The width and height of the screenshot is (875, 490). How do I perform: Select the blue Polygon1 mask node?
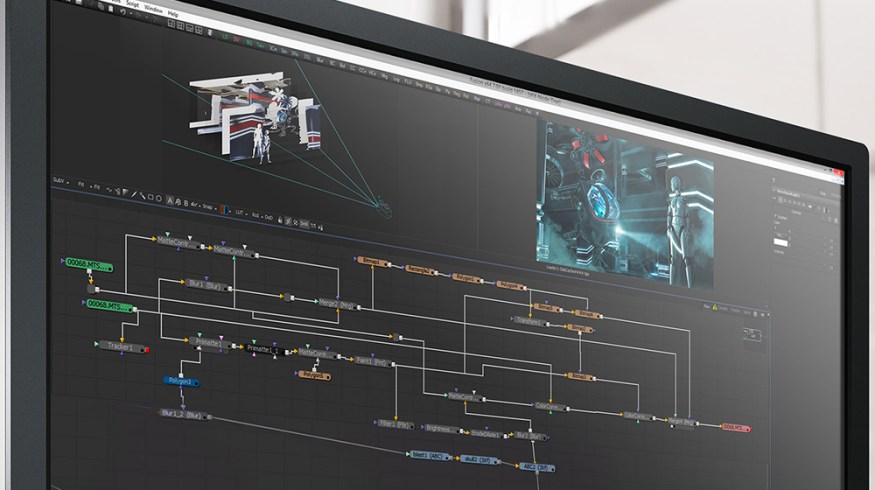[x=182, y=381]
